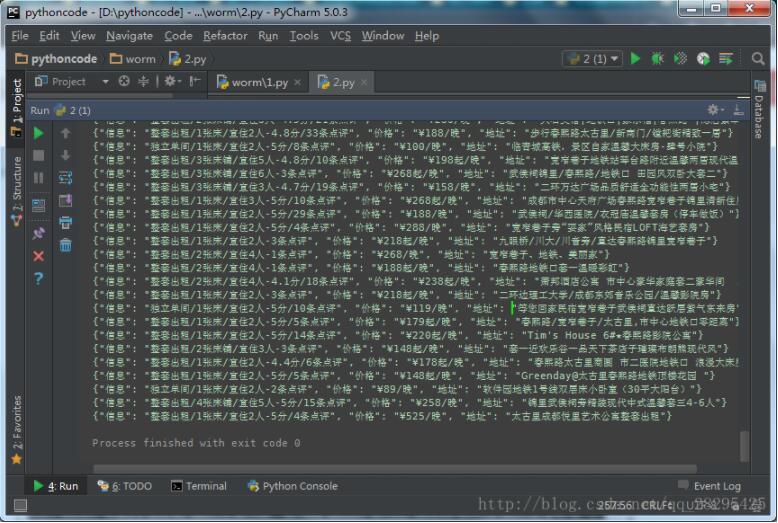Open the Database side panel
778x523 pixels.
(759, 110)
